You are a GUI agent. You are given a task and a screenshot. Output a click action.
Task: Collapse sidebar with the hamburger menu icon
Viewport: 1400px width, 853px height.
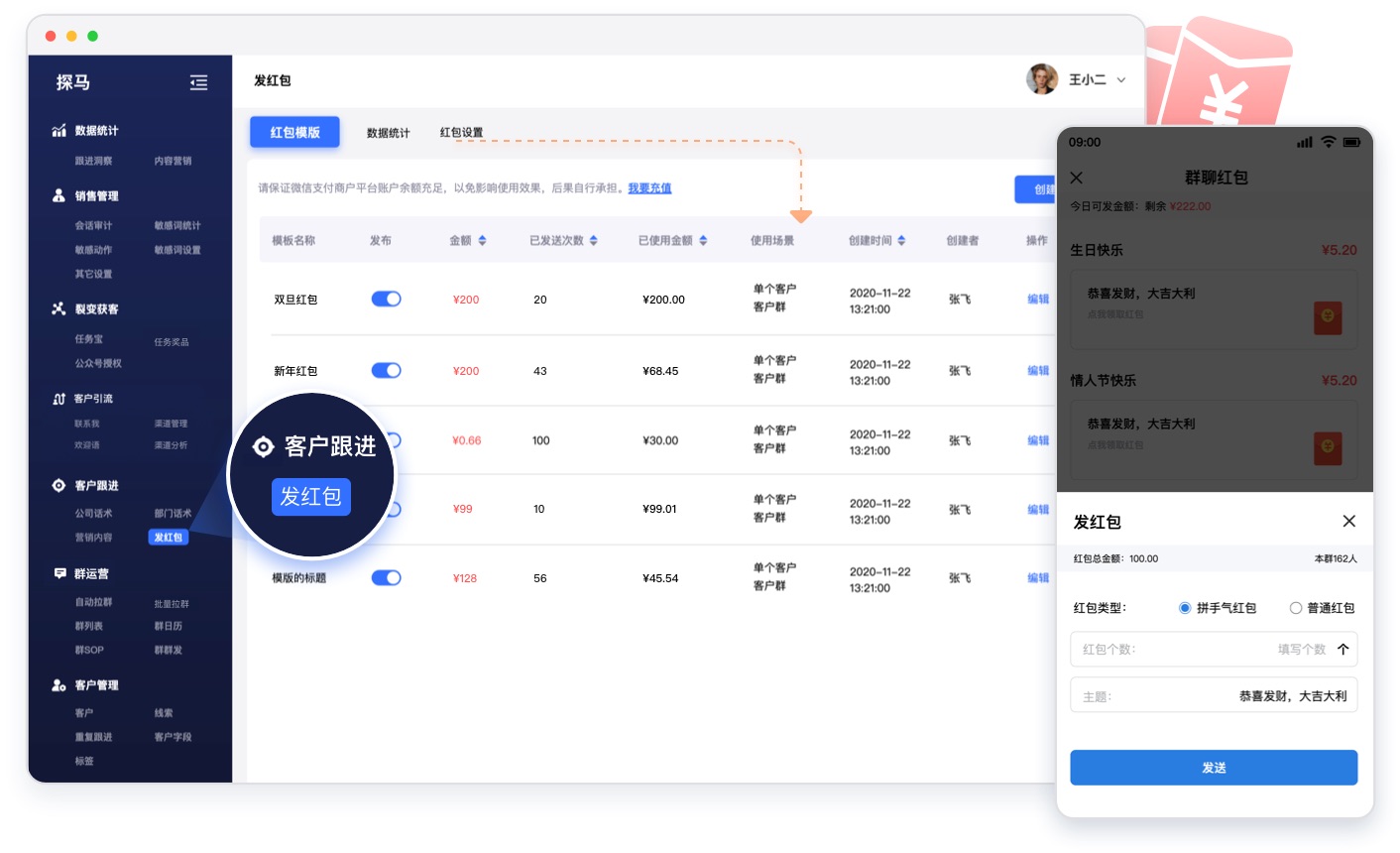tap(198, 83)
